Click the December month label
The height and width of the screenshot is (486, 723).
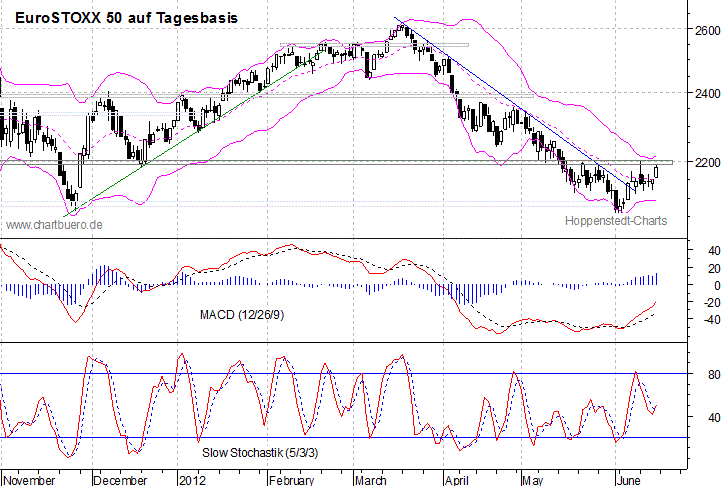click(x=120, y=480)
